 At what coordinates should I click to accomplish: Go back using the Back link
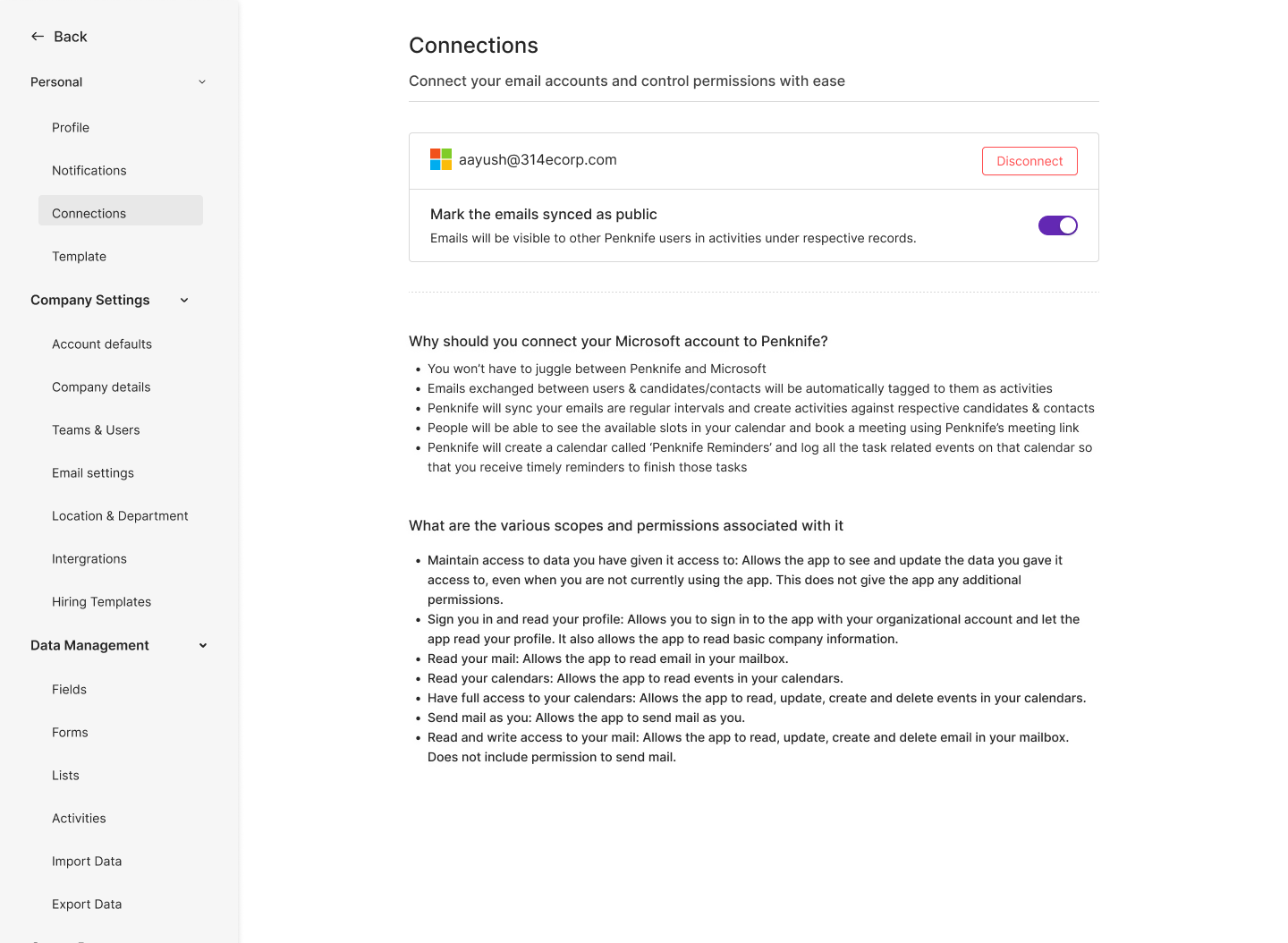(71, 37)
